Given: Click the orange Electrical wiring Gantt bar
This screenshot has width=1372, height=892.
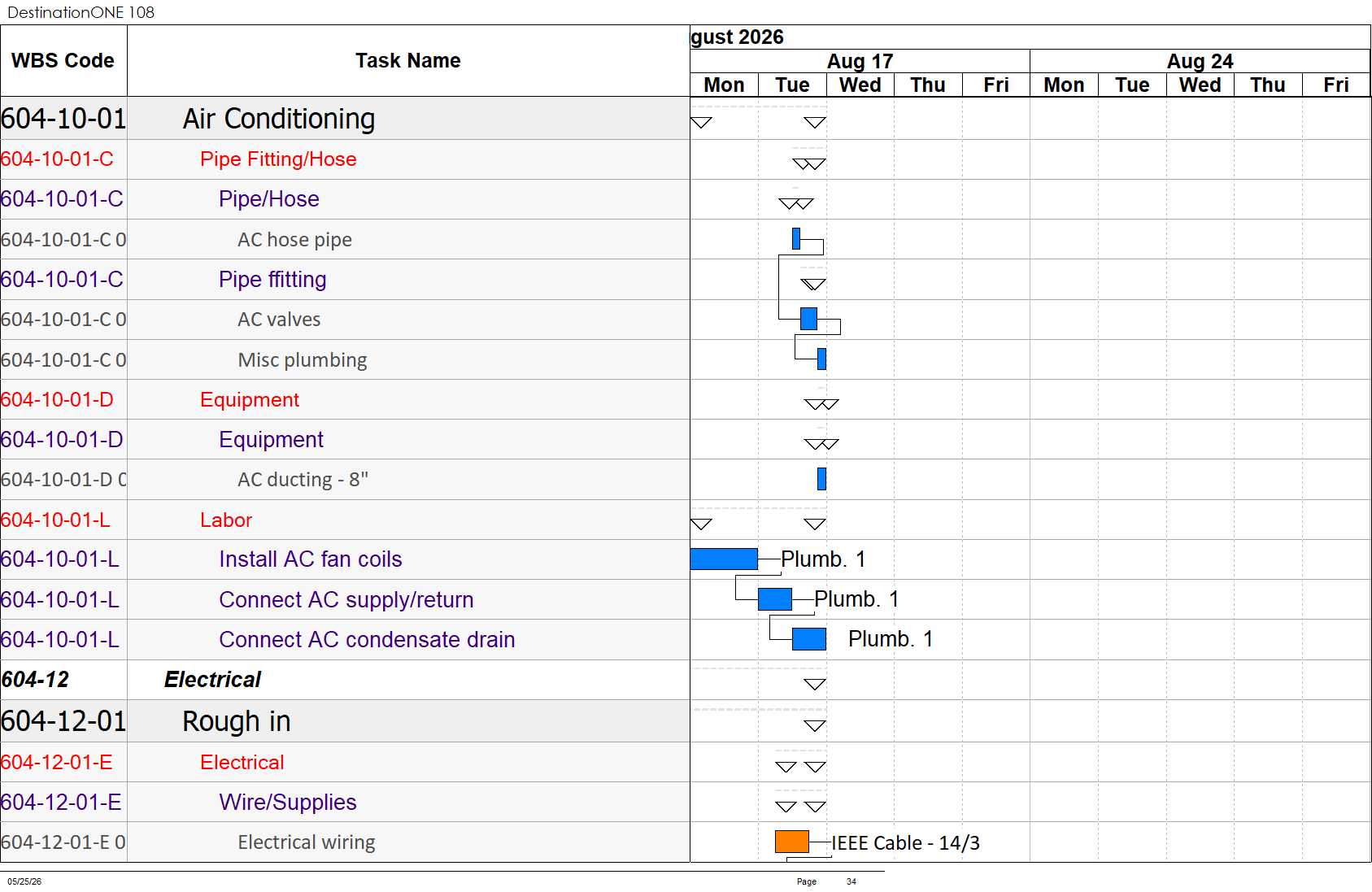Looking at the screenshot, I should click(x=792, y=842).
